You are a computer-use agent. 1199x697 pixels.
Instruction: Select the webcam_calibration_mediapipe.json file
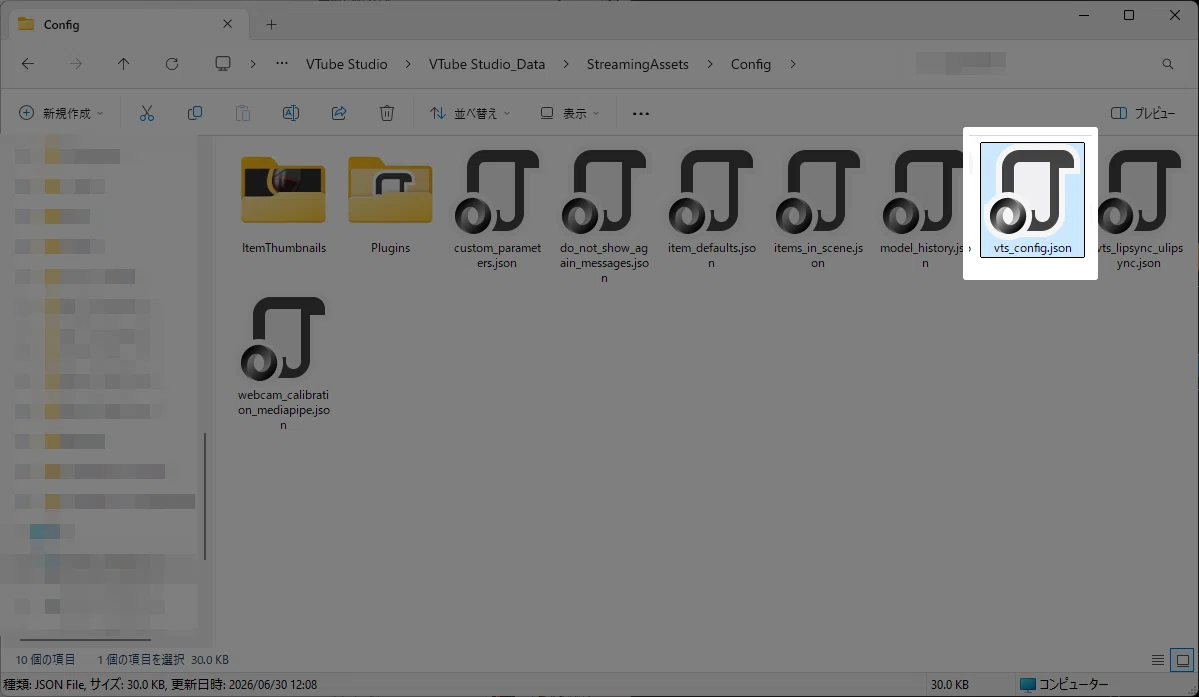point(284,364)
